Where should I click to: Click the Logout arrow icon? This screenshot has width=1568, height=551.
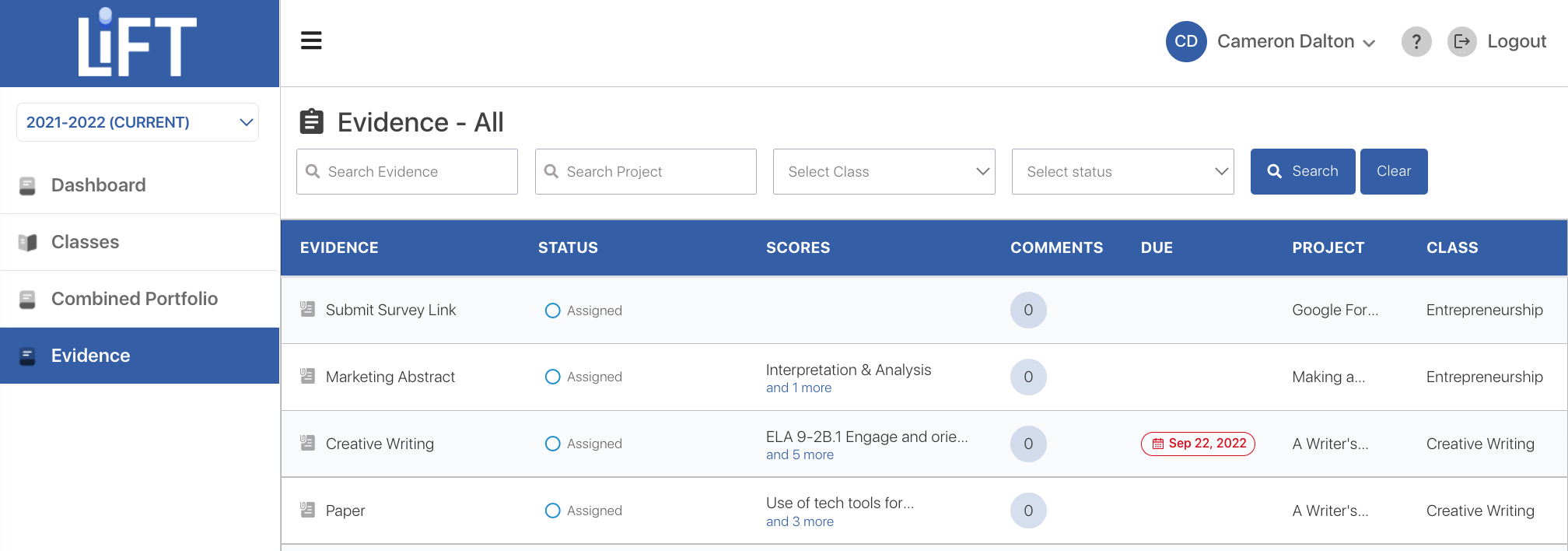tap(1461, 41)
